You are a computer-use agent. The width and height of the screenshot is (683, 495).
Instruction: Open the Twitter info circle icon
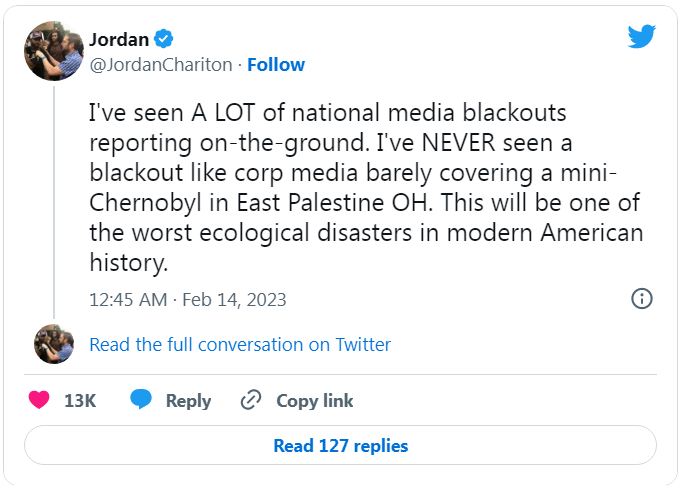point(642,298)
